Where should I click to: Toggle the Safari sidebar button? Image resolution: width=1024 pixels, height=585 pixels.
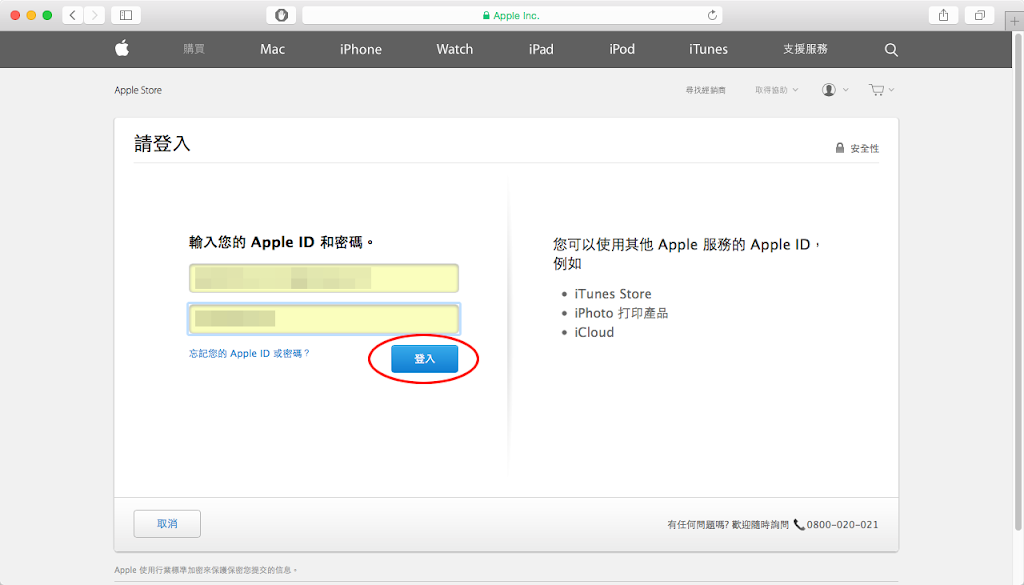[x=125, y=15]
